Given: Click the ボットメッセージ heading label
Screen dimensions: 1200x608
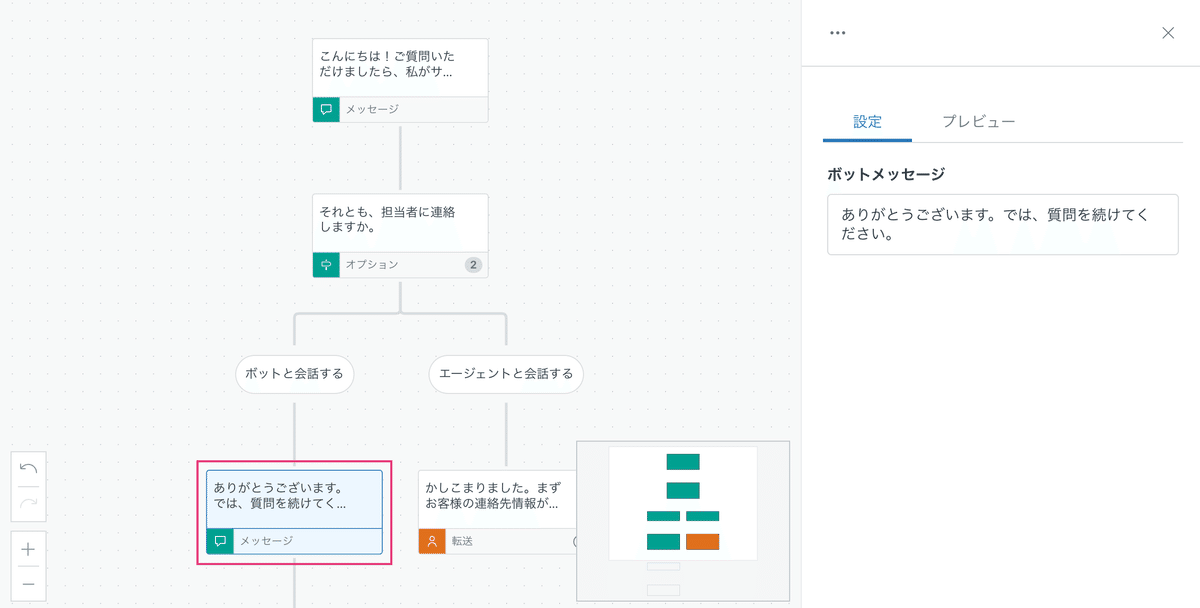Looking at the screenshot, I should coord(886,174).
